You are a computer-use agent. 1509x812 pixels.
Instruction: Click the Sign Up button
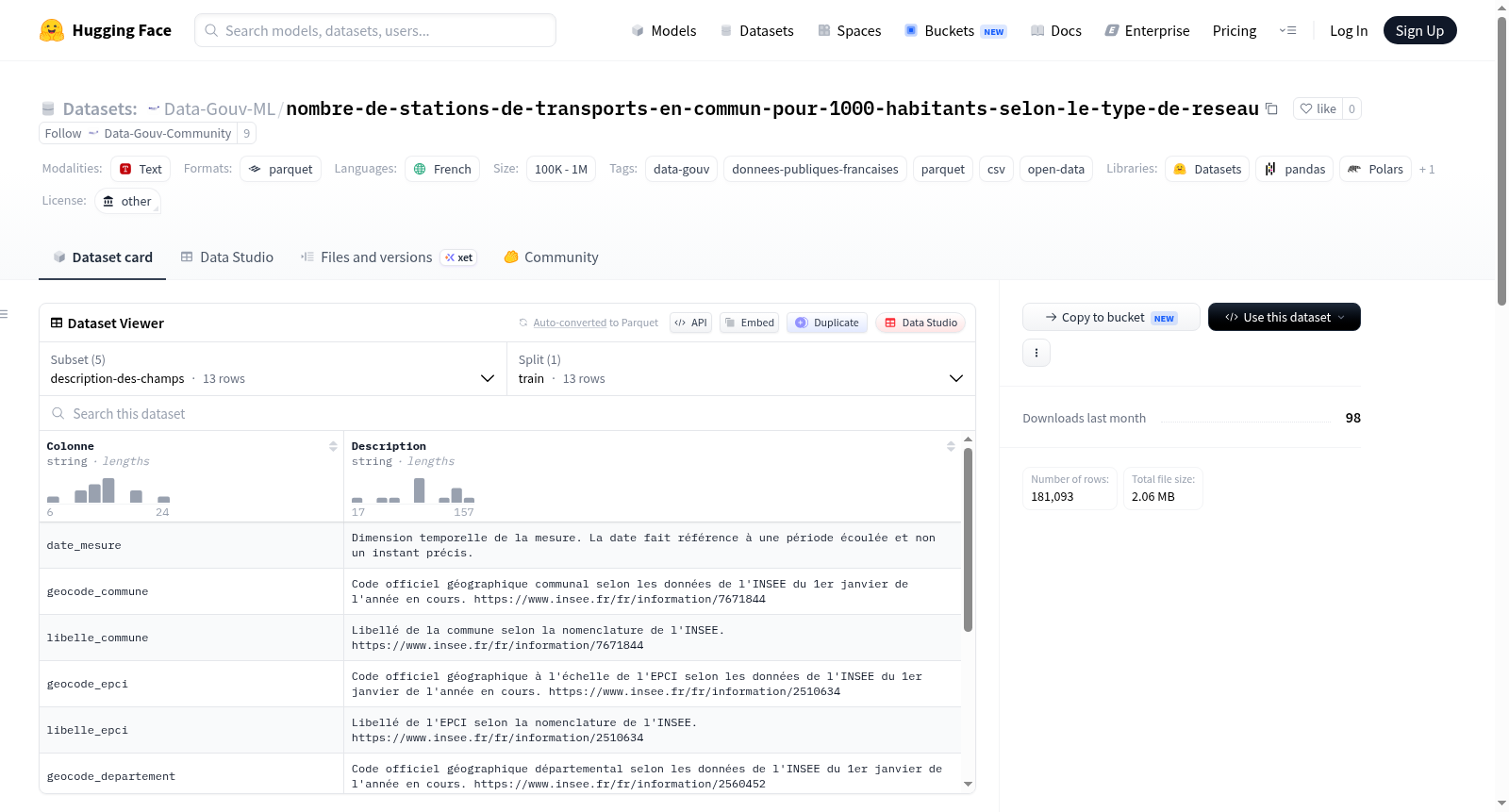[1419, 30]
